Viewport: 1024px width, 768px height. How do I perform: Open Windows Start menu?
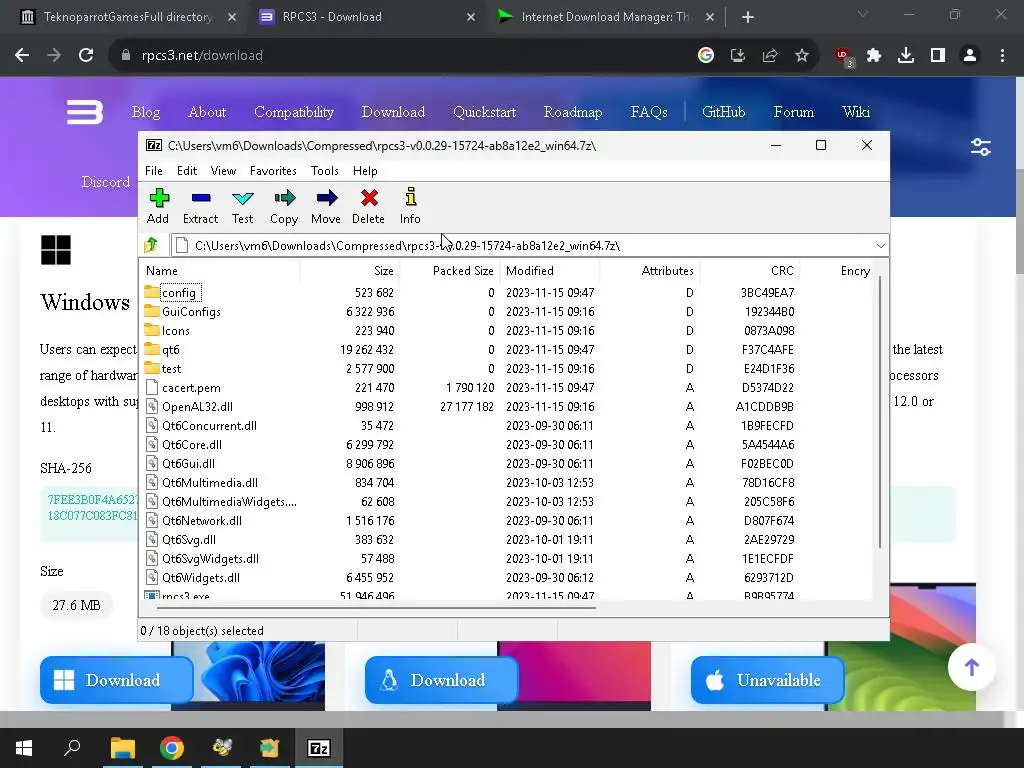click(x=24, y=748)
